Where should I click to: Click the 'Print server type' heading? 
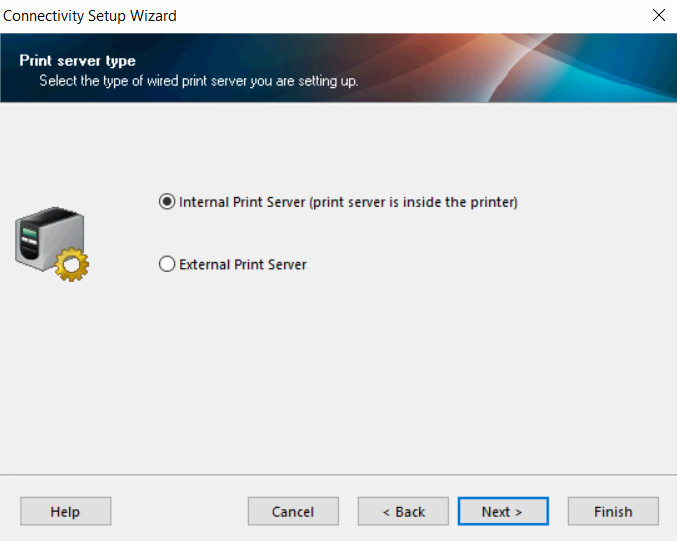tap(78, 61)
